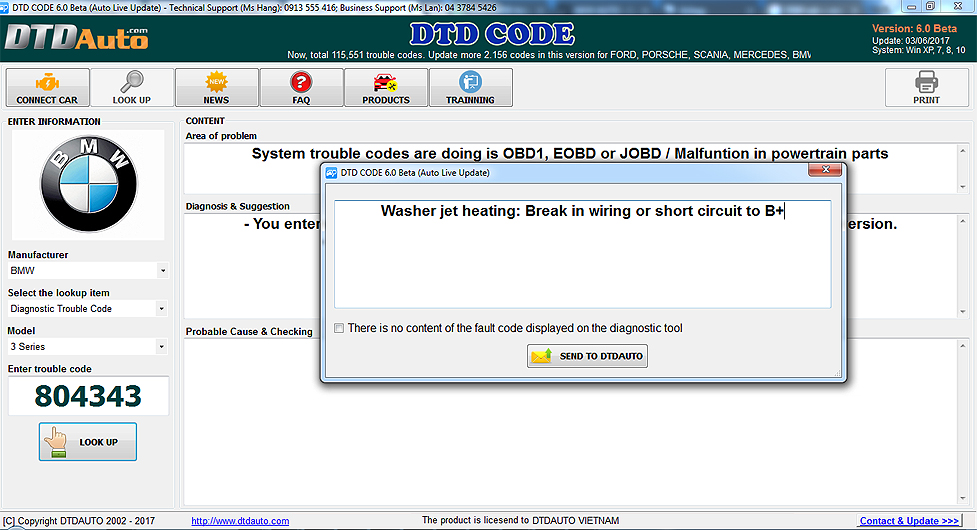Click the Update: 03/06/2017 text
The height and width of the screenshot is (530, 977).
tap(911, 40)
